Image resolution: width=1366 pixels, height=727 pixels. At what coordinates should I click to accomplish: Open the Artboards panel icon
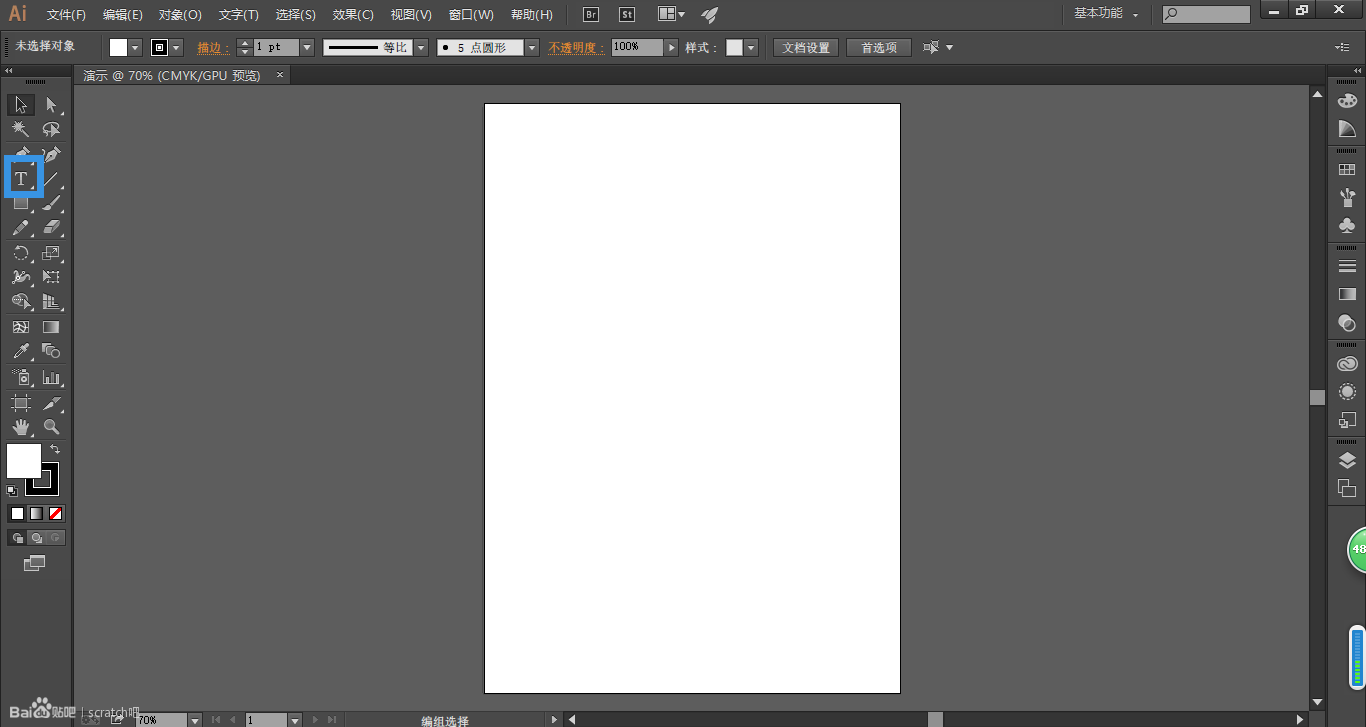coord(1347,488)
